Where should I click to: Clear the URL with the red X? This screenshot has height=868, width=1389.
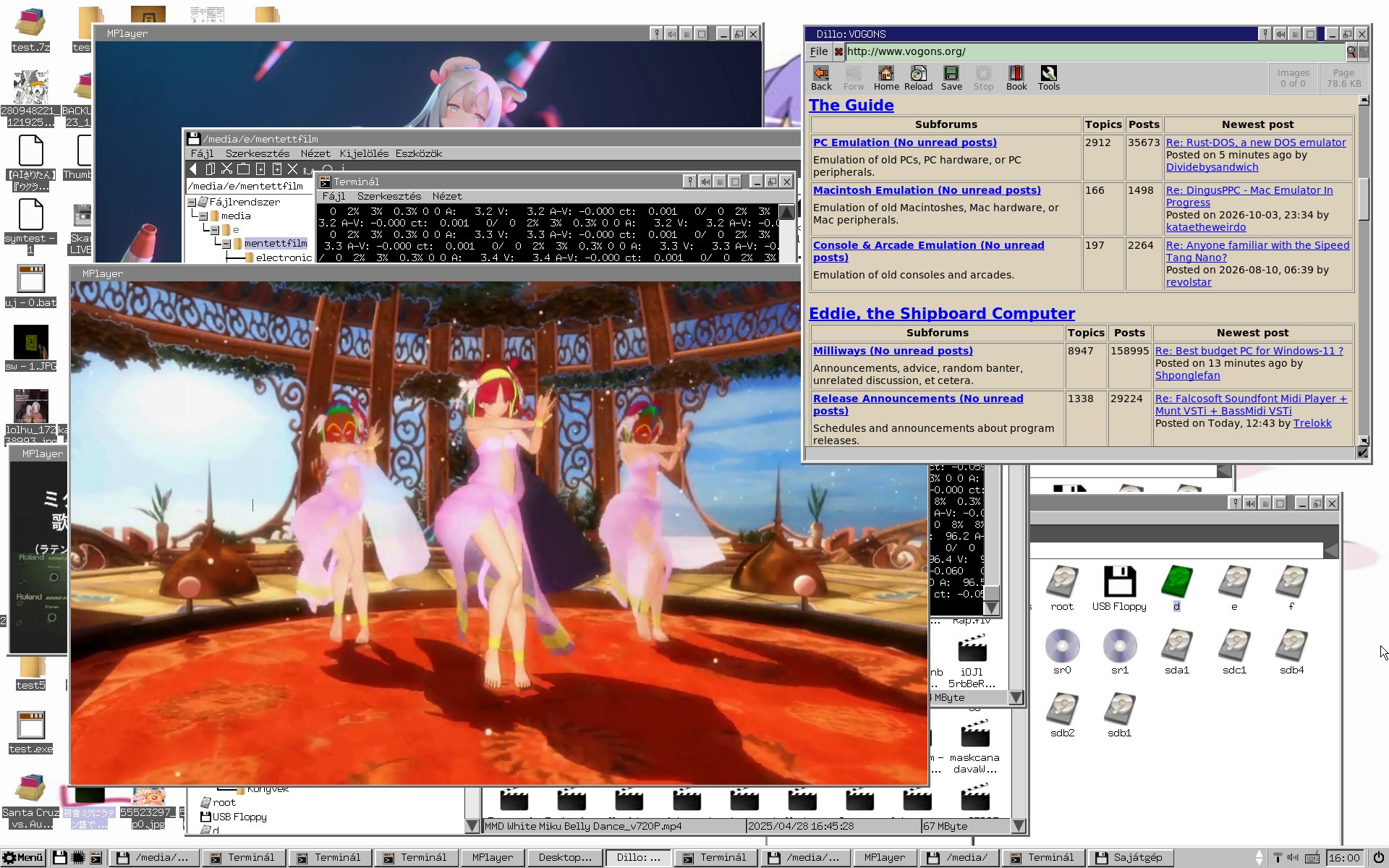(838, 51)
